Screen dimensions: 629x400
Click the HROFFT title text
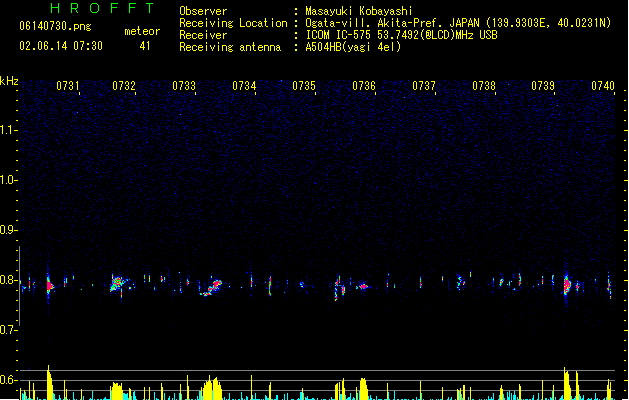click(x=103, y=8)
